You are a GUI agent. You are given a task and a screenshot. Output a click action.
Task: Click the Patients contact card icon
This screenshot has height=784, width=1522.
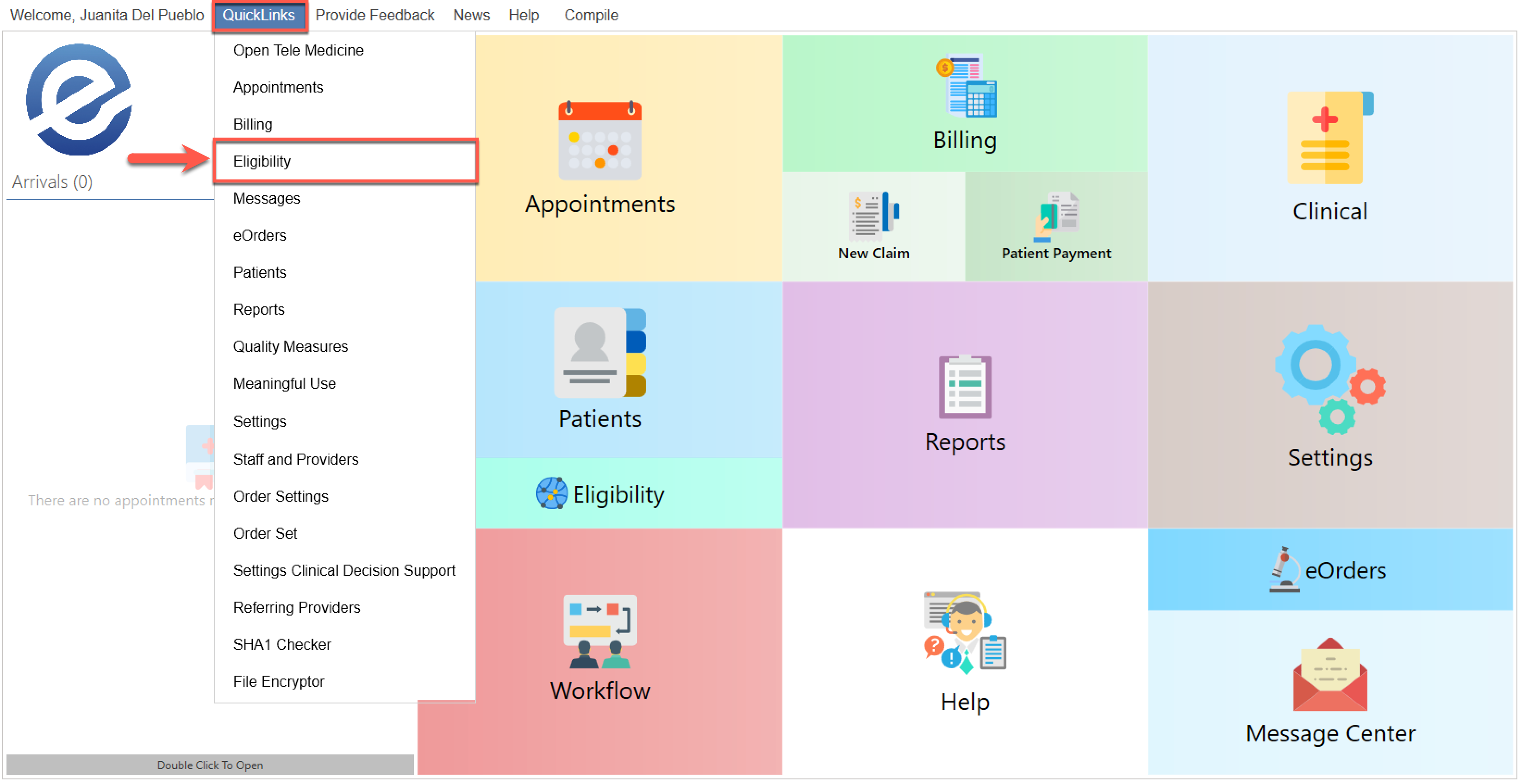click(x=599, y=353)
